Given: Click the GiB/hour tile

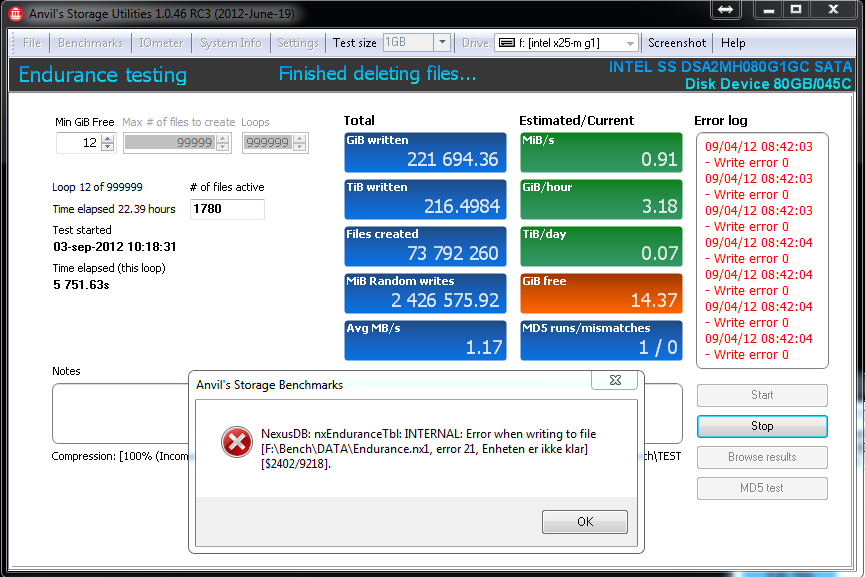Looking at the screenshot, I should [x=601, y=199].
